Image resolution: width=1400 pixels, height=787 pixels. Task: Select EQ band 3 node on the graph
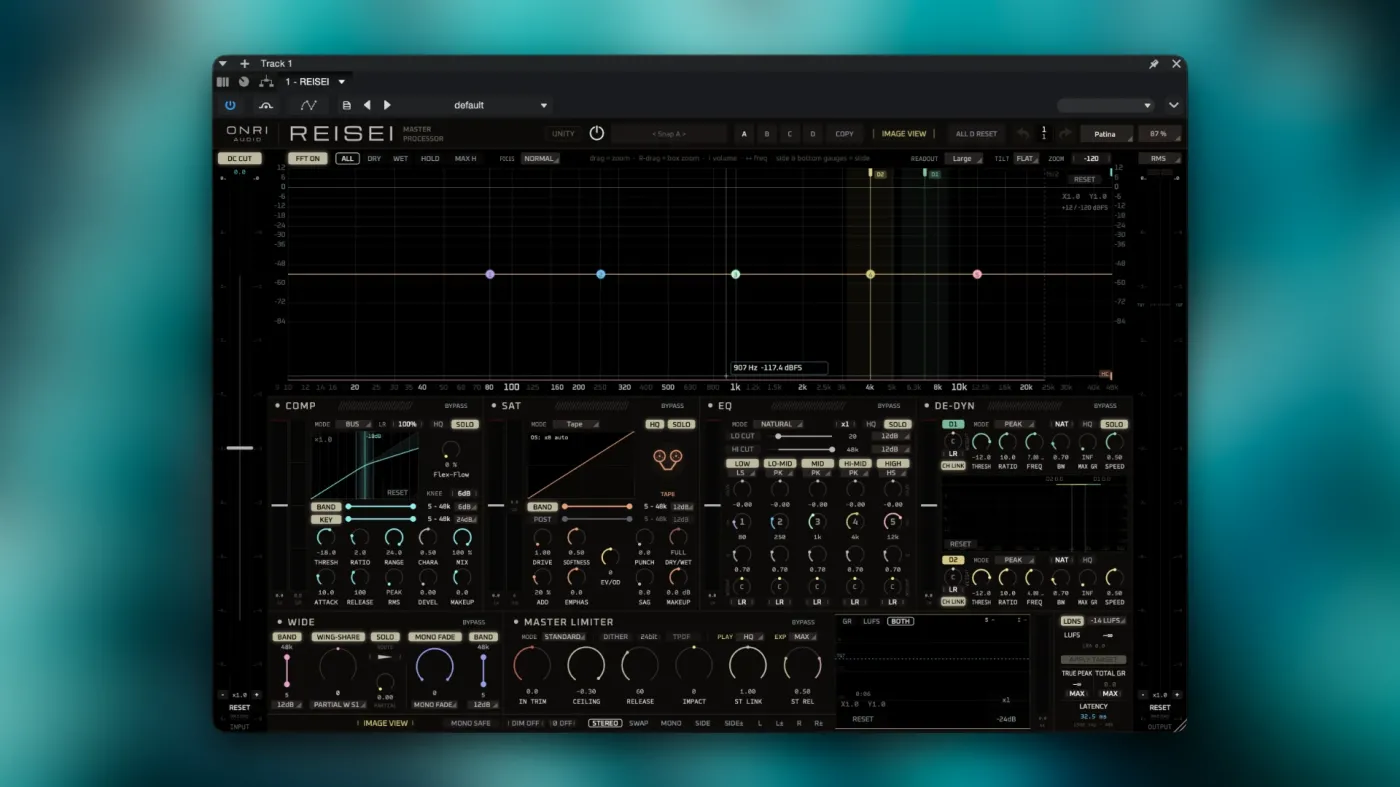pos(736,274)
